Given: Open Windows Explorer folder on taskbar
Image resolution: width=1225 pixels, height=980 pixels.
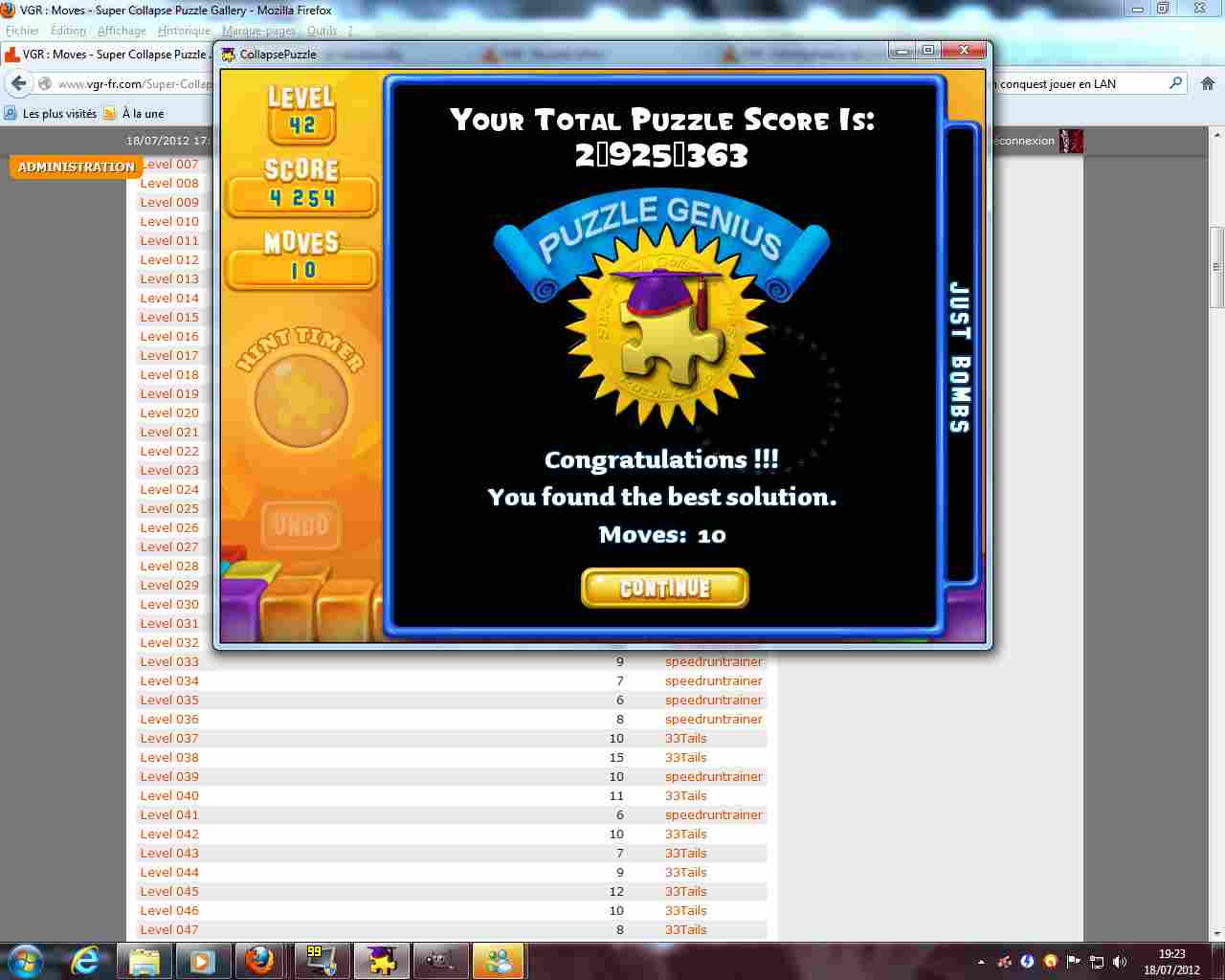Looking at the screenshot, I should (x=145, y=960).
